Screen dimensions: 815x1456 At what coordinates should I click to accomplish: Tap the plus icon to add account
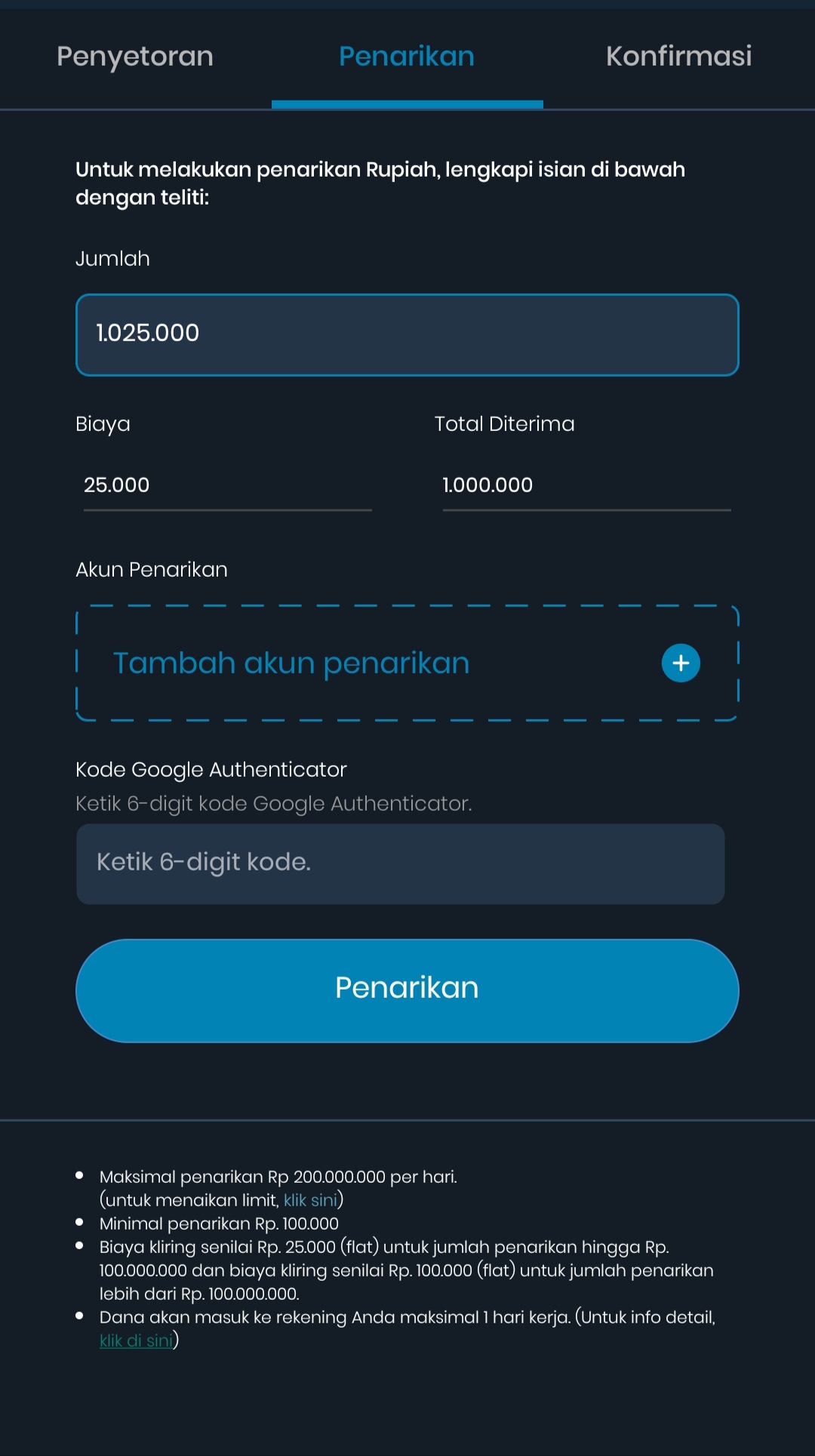click(x=681, y=663)
